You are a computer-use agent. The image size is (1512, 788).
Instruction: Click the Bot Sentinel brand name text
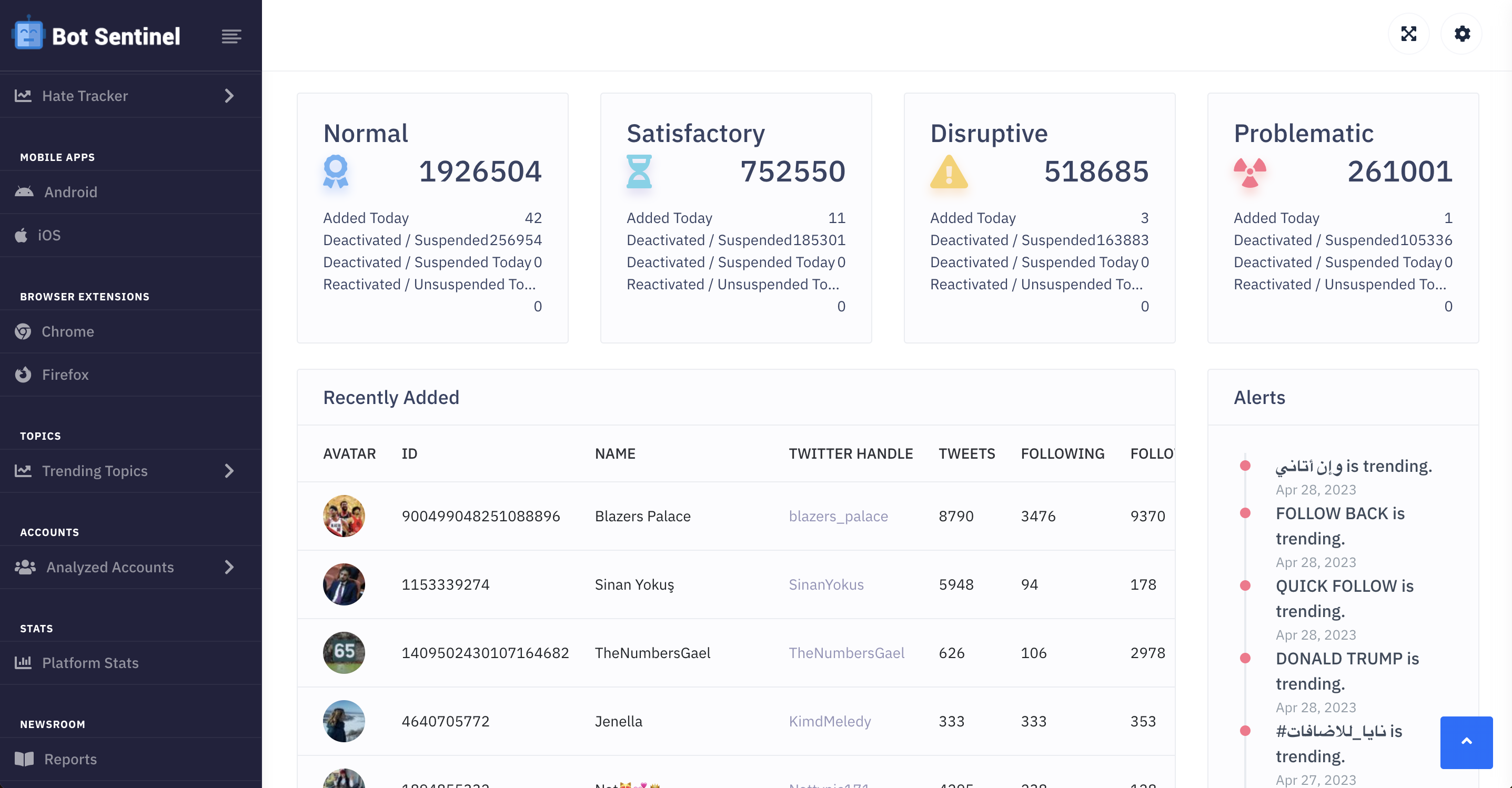[116, 36]
